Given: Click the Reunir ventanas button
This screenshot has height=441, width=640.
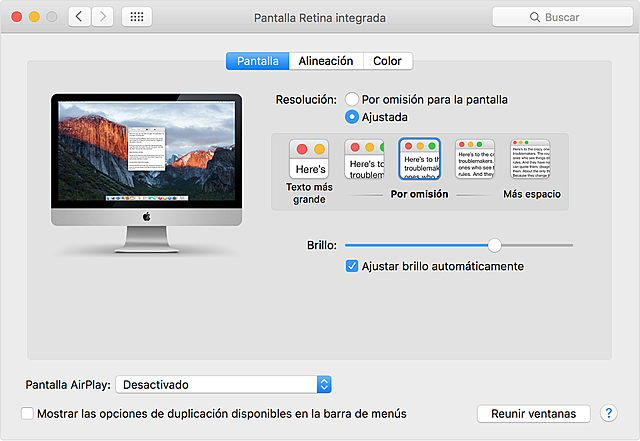Looking at the screenshot, I should pos(533,414).
